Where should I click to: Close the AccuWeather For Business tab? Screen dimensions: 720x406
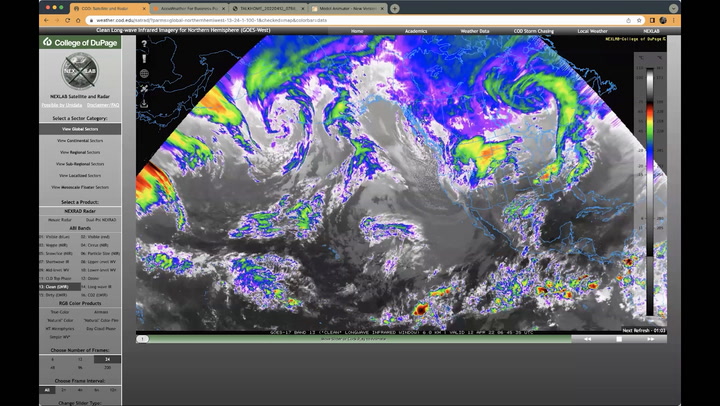point(224,8)
